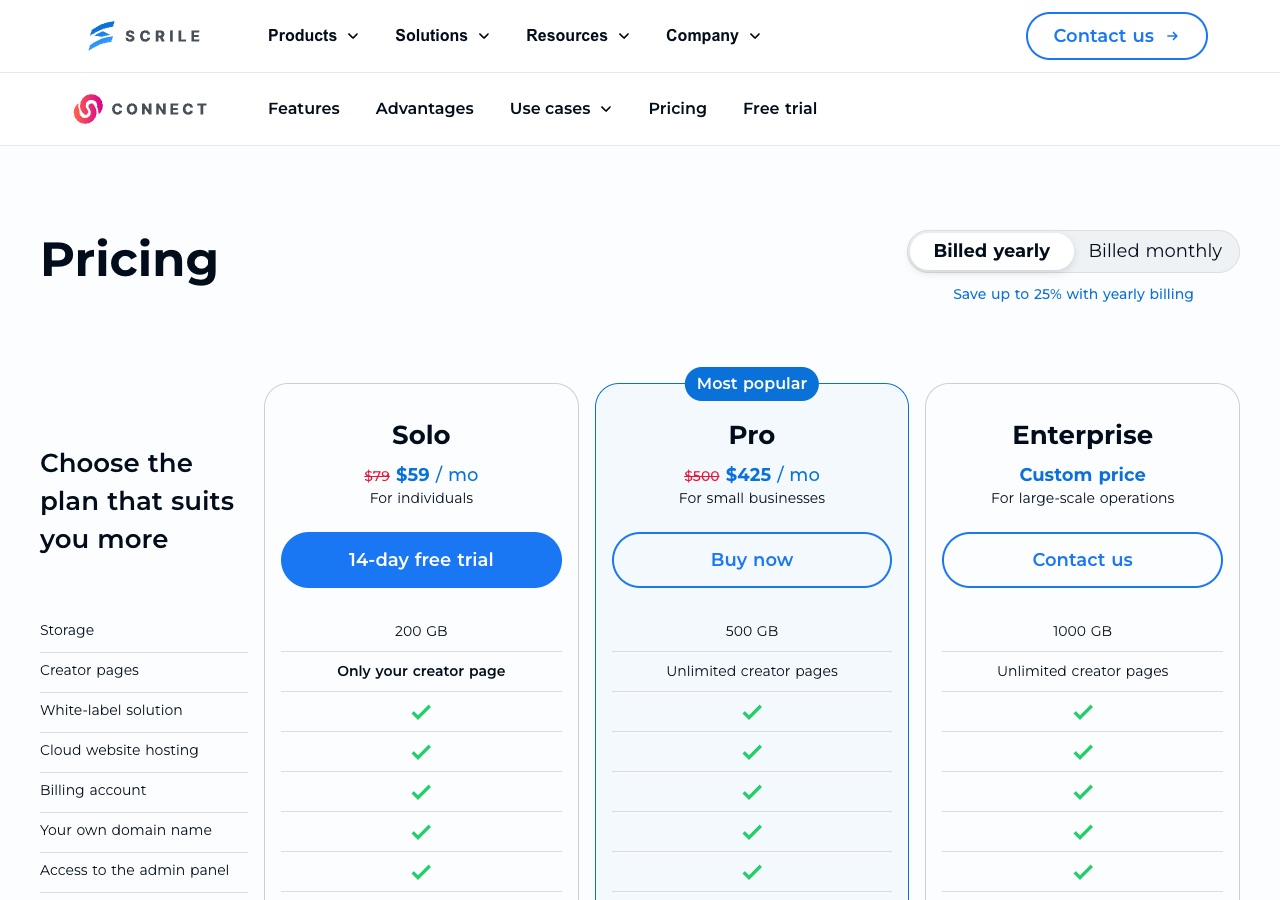The image size is (1280, 900).
Task: Click Solo's Billing account checkmark
Action: 421,792
